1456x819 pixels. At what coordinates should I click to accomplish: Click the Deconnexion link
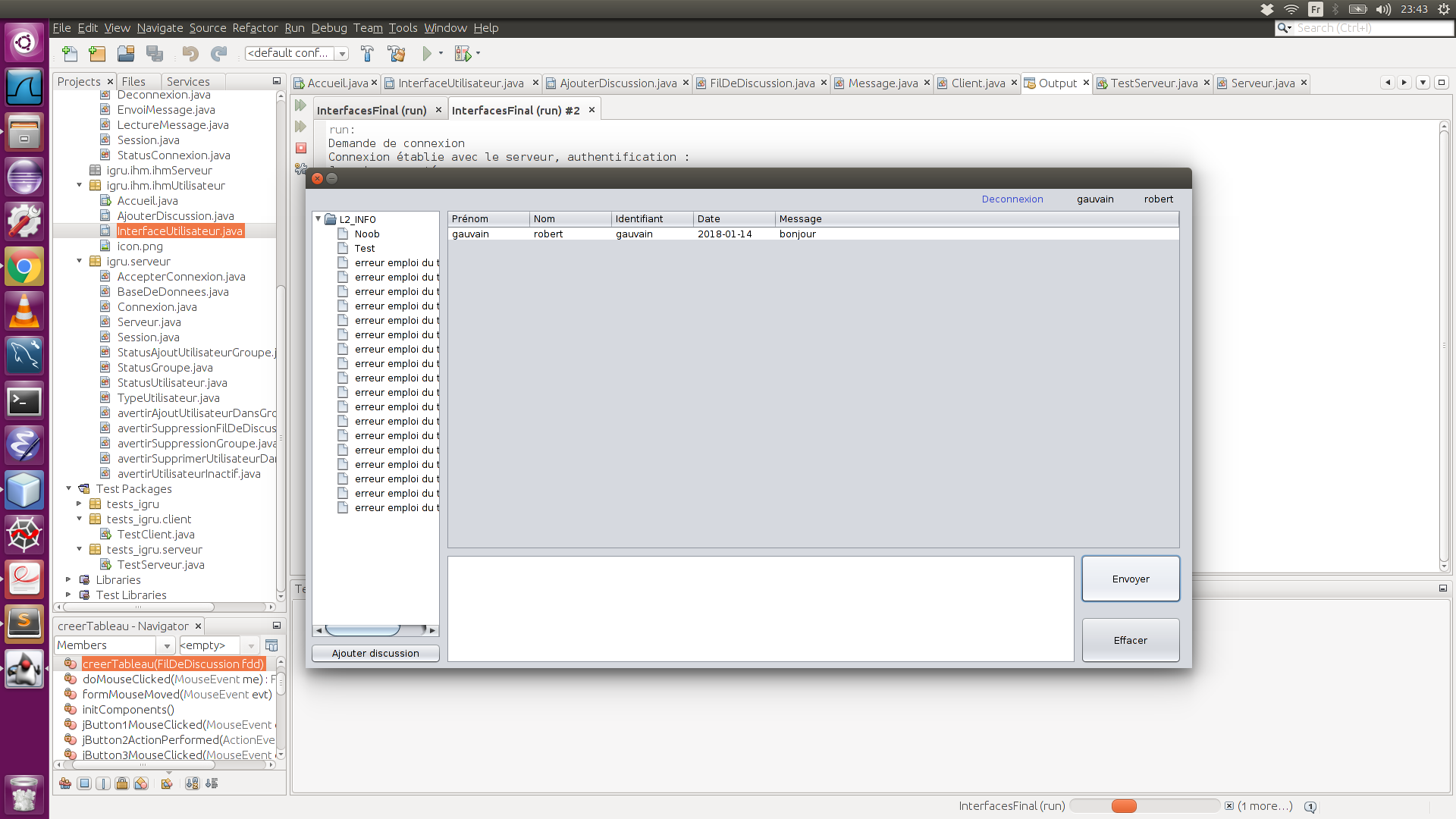tap(1012, 199)
